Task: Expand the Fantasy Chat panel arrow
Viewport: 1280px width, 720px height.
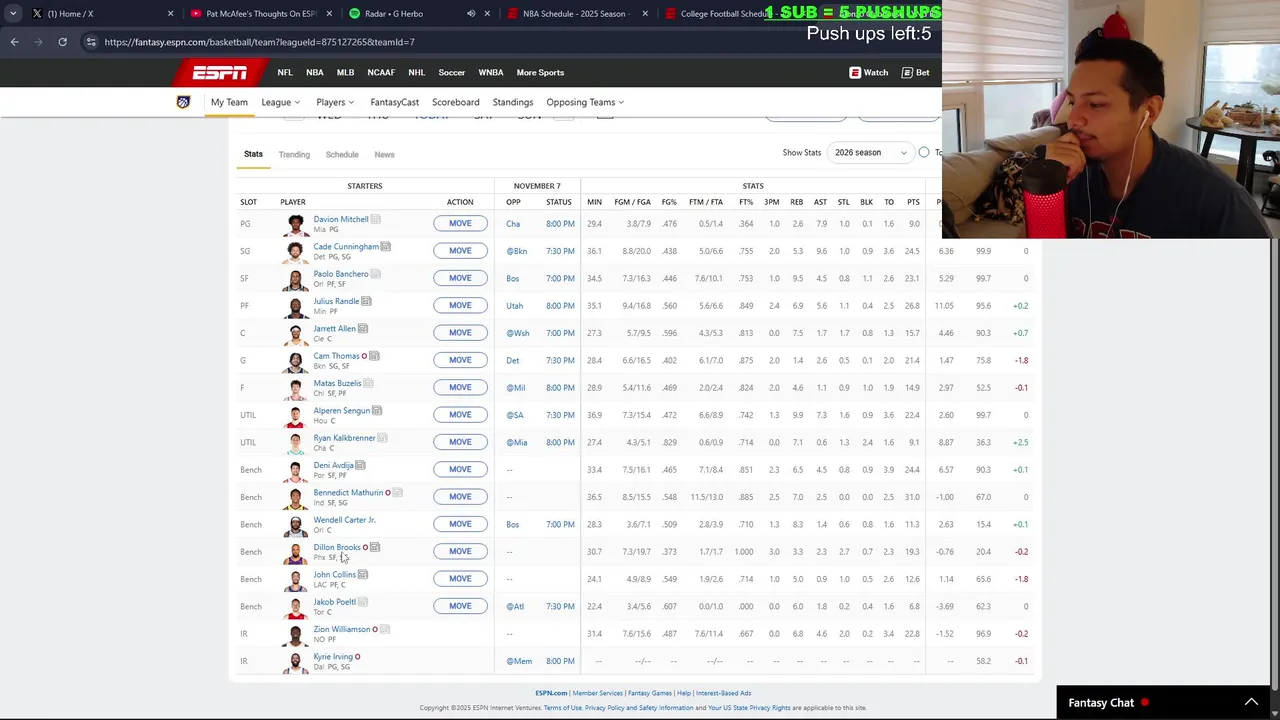Action: pos(1251,703)
